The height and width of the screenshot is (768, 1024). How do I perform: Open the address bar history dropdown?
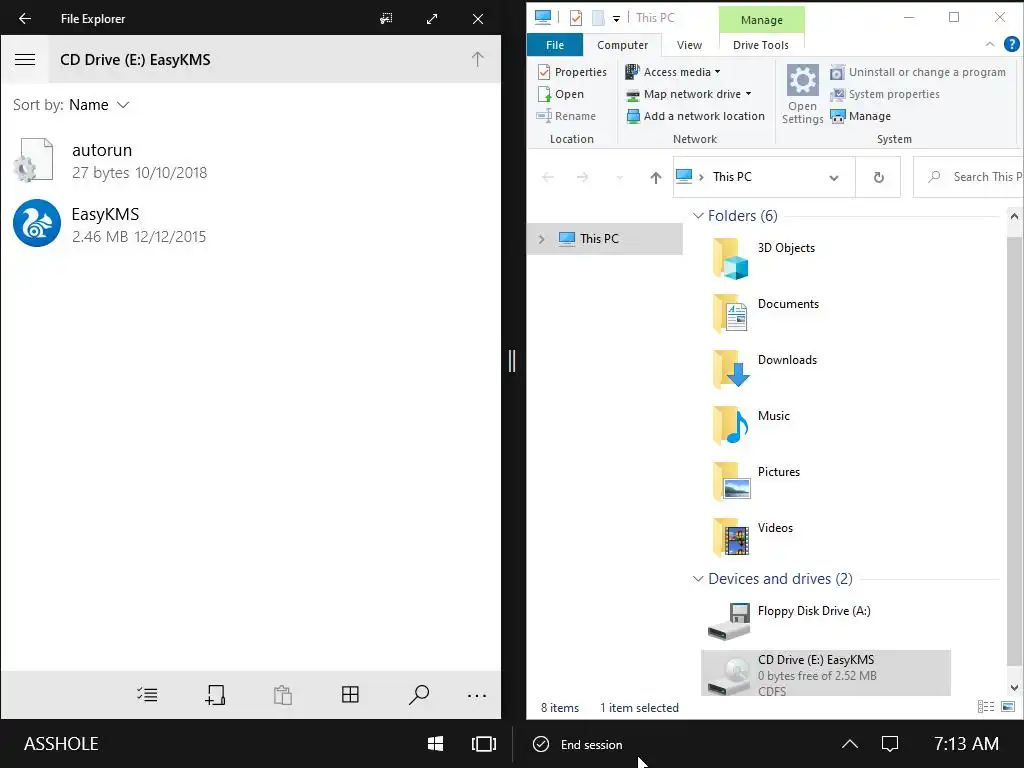coord(833,178)
